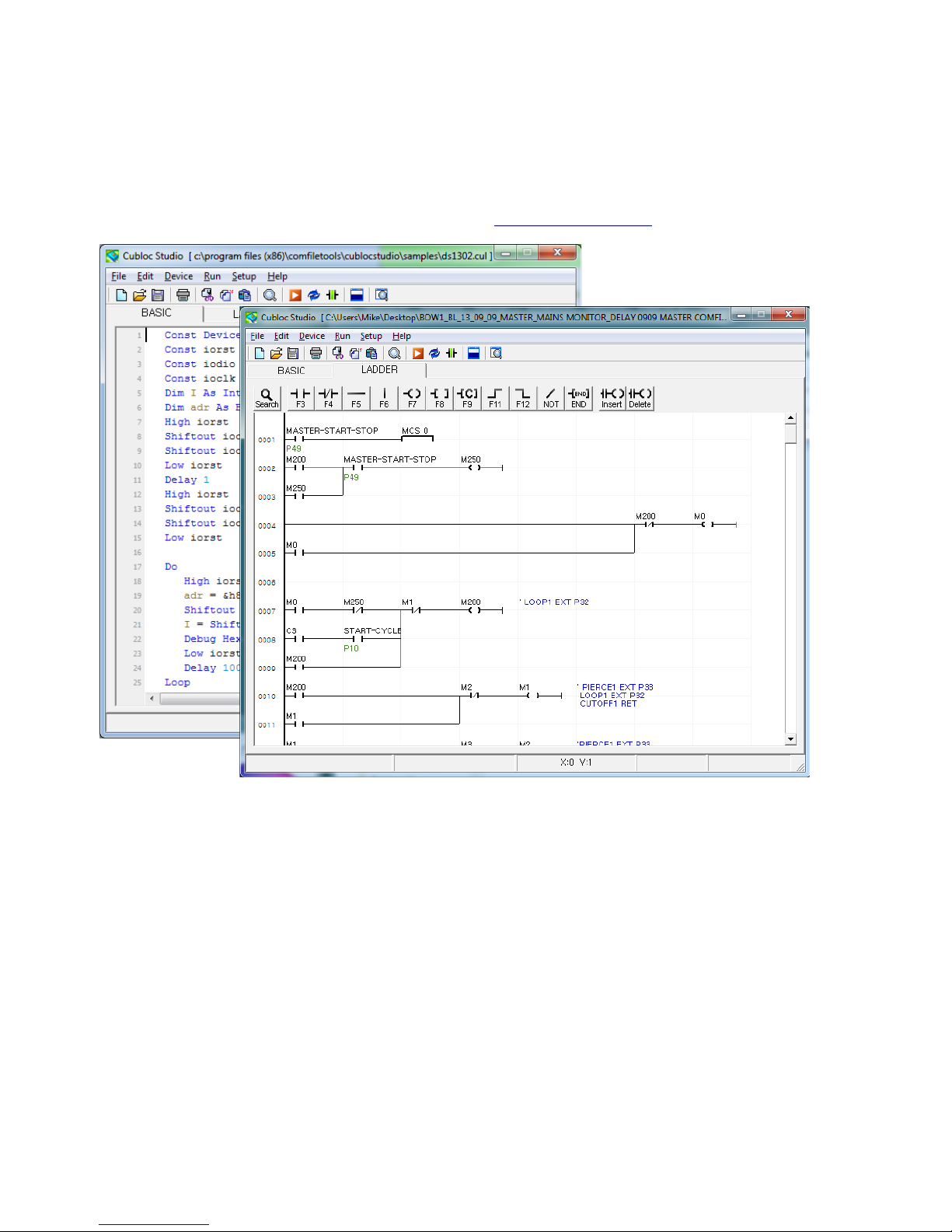Select the F9 counter tool

point(467,398)
